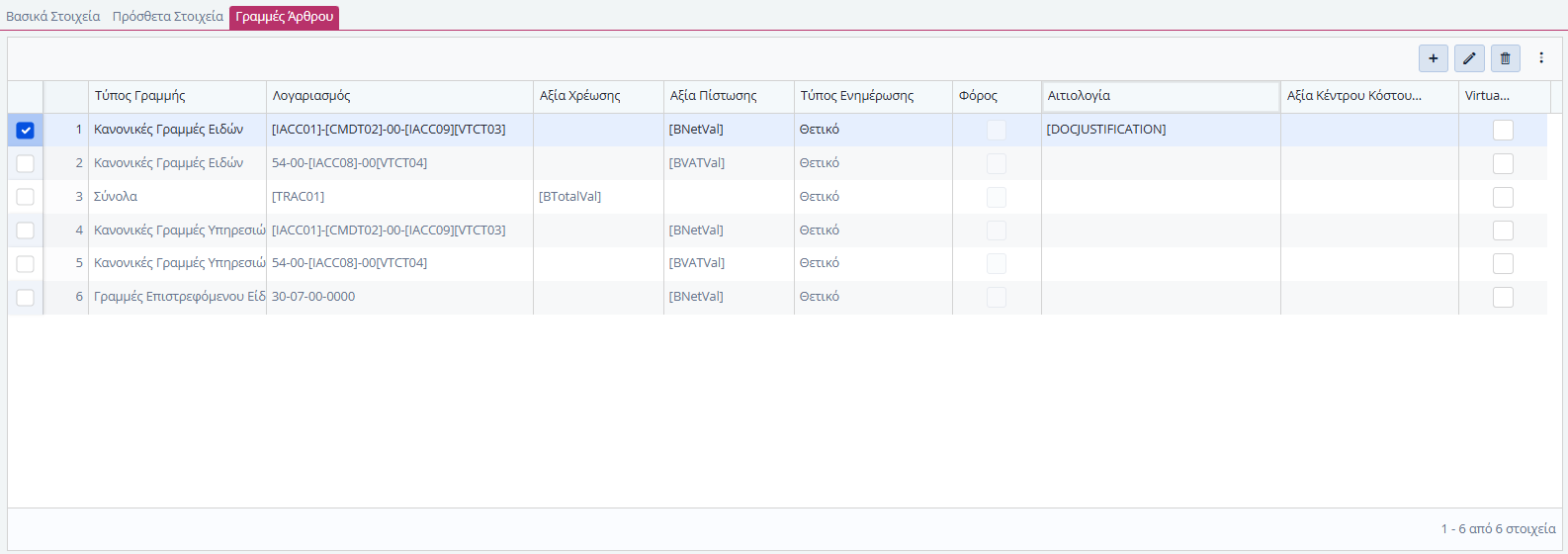Select the Γραμμές Άρθρου tab
Viewport: 1568px width, 554px height.
click(285, 17)
